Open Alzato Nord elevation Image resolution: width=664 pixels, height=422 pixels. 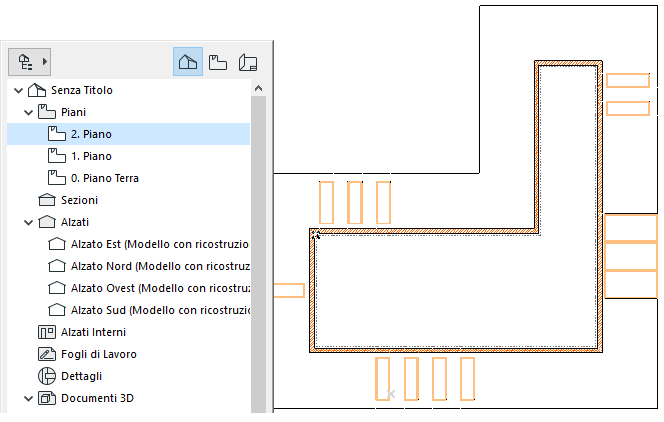point(160,266)
